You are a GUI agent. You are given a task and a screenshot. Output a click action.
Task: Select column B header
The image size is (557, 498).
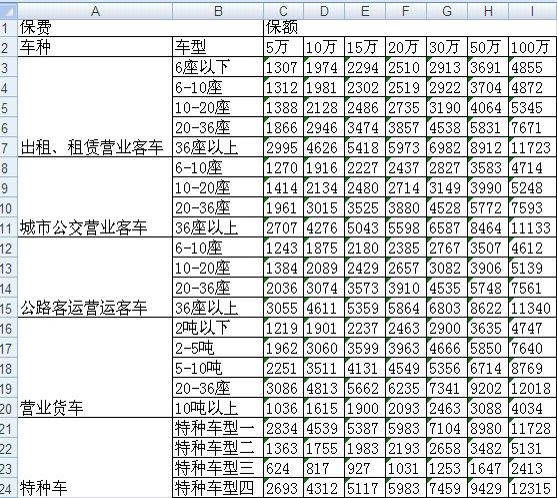point(218,11)
